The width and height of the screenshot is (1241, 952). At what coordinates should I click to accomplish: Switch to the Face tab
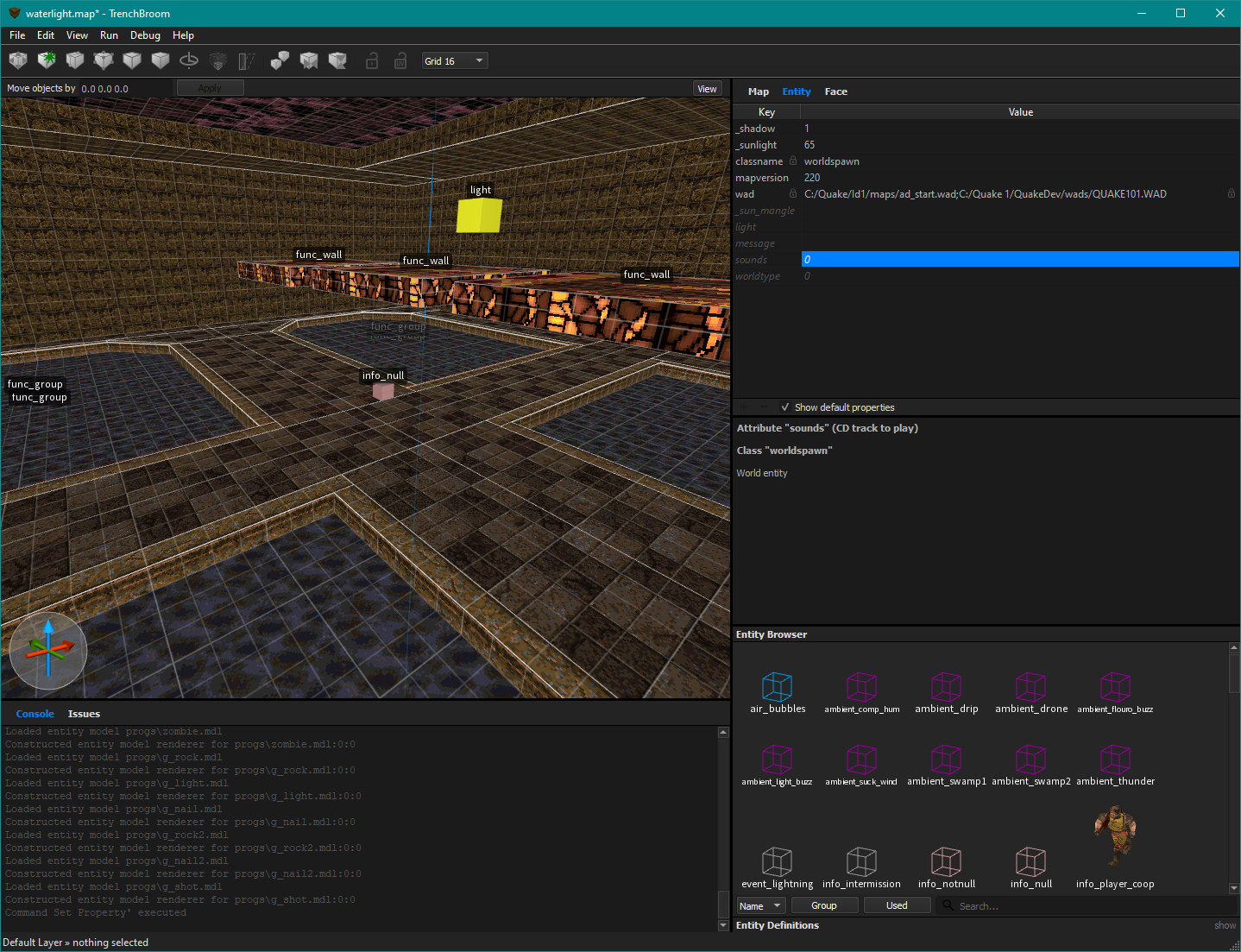click(x=835, y=91)
